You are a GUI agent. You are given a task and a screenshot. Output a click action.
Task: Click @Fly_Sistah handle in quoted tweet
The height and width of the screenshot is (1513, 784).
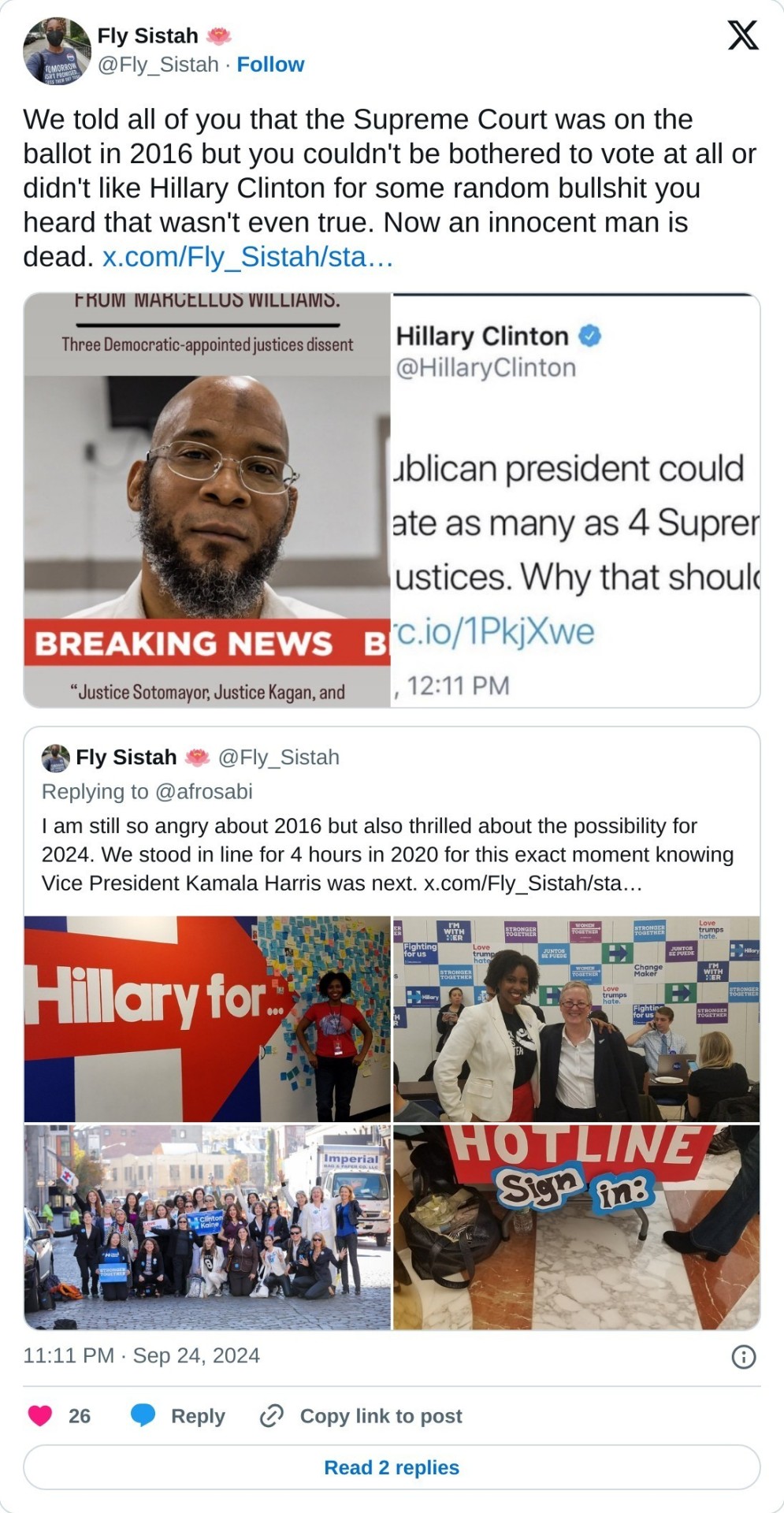278,757
